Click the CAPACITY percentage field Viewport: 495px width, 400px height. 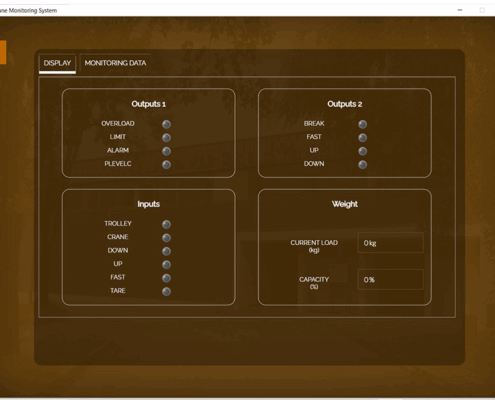click(390, 279)
